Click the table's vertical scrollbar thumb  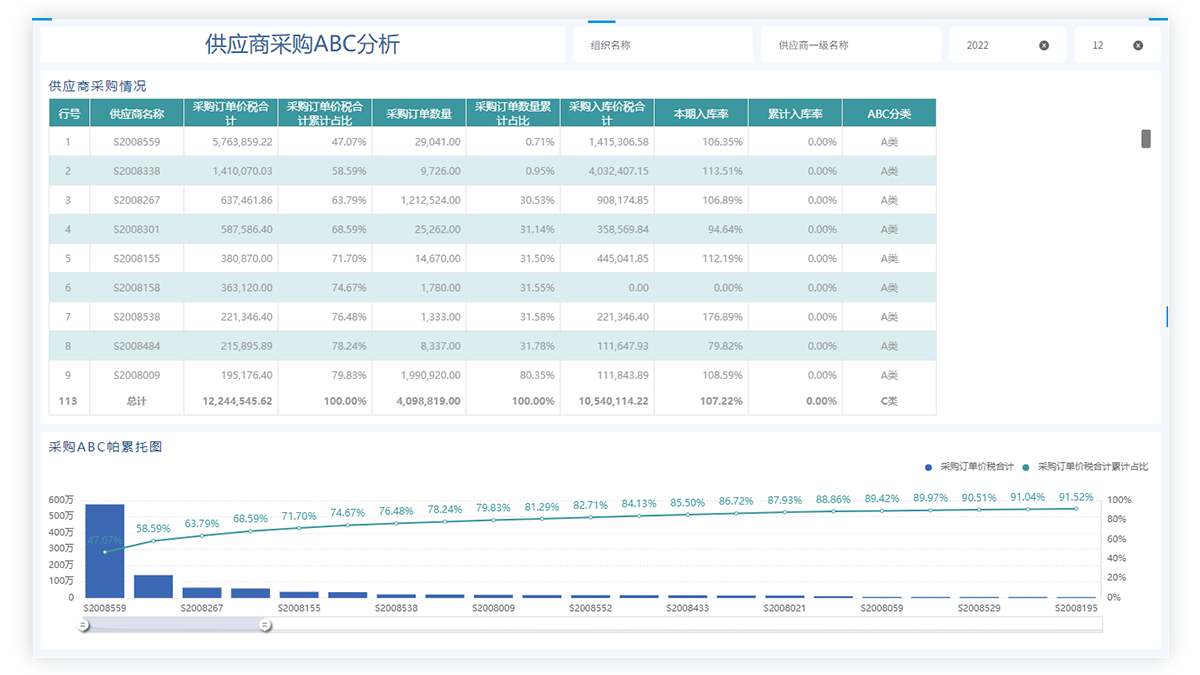point(1146,139)
